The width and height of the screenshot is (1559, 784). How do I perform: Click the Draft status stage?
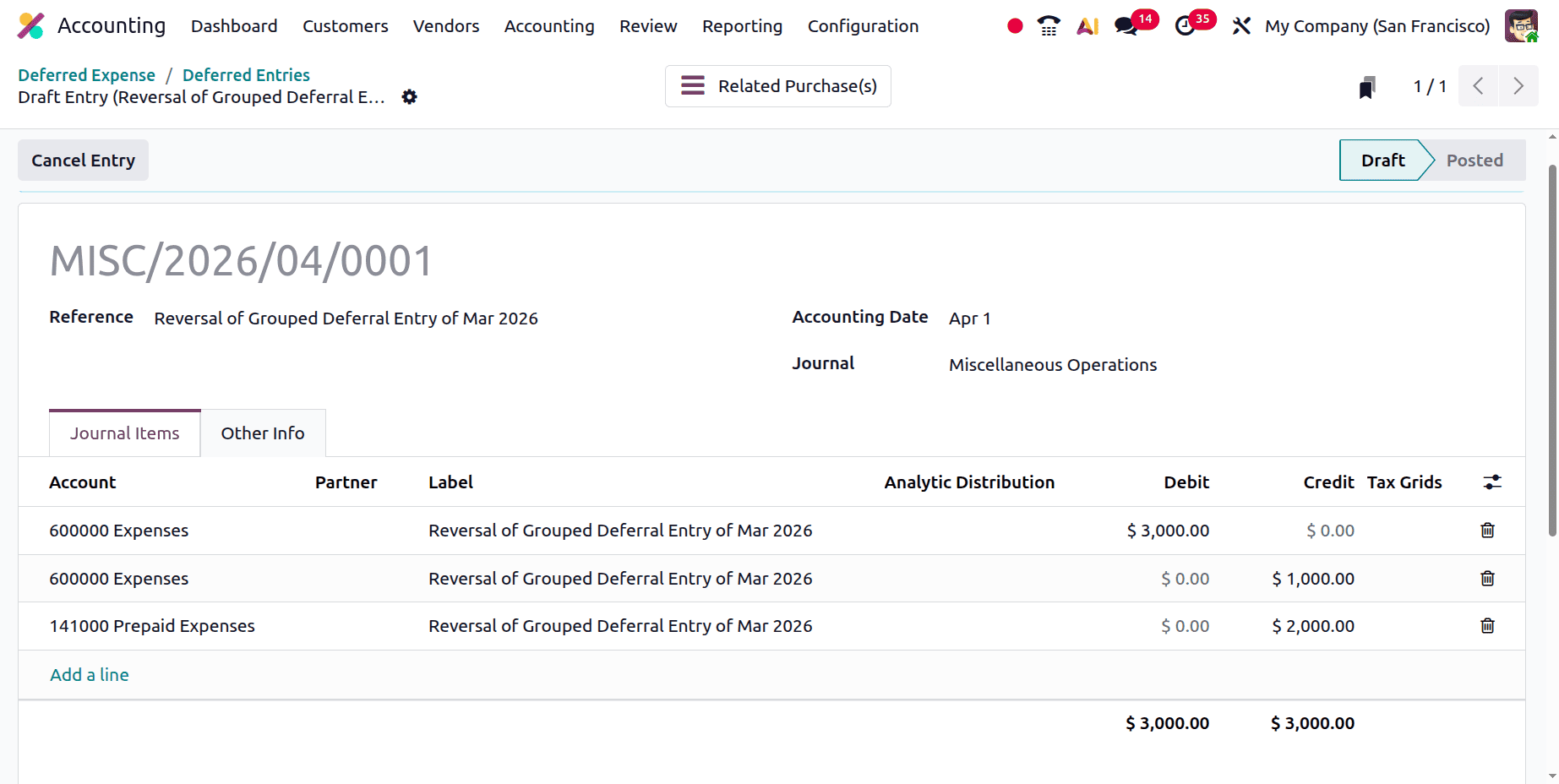point(1383,161)
